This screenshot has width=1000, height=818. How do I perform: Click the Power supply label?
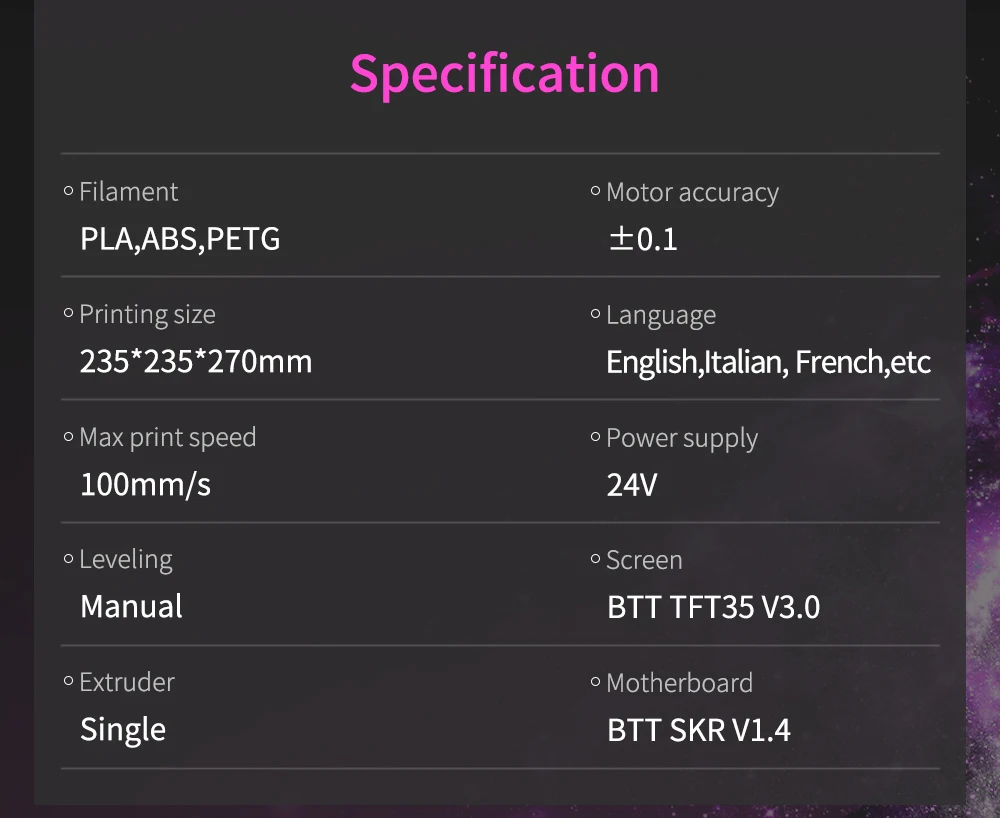pos(682,439)
